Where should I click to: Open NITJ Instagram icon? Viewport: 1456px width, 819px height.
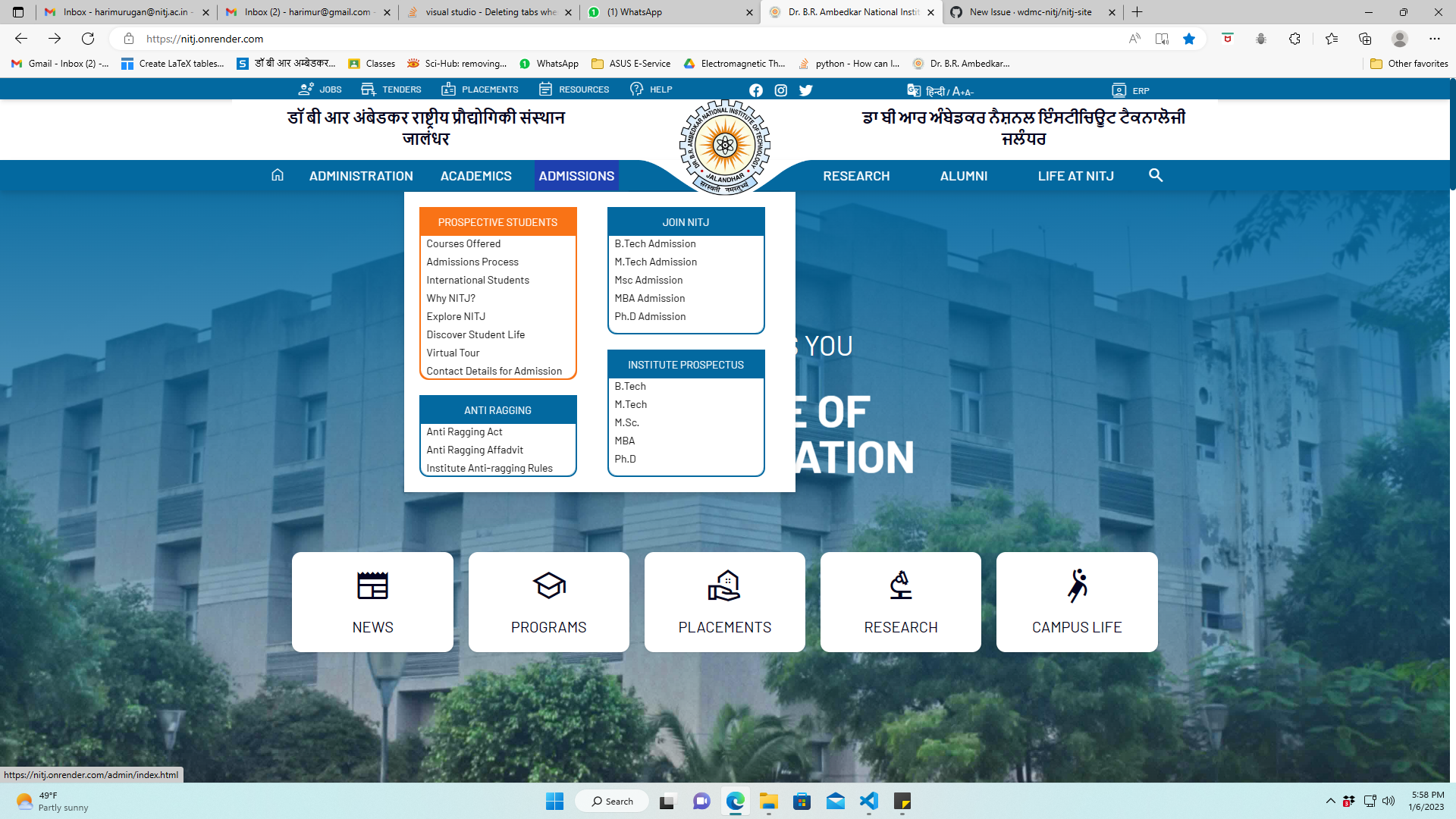click(781, 90)
